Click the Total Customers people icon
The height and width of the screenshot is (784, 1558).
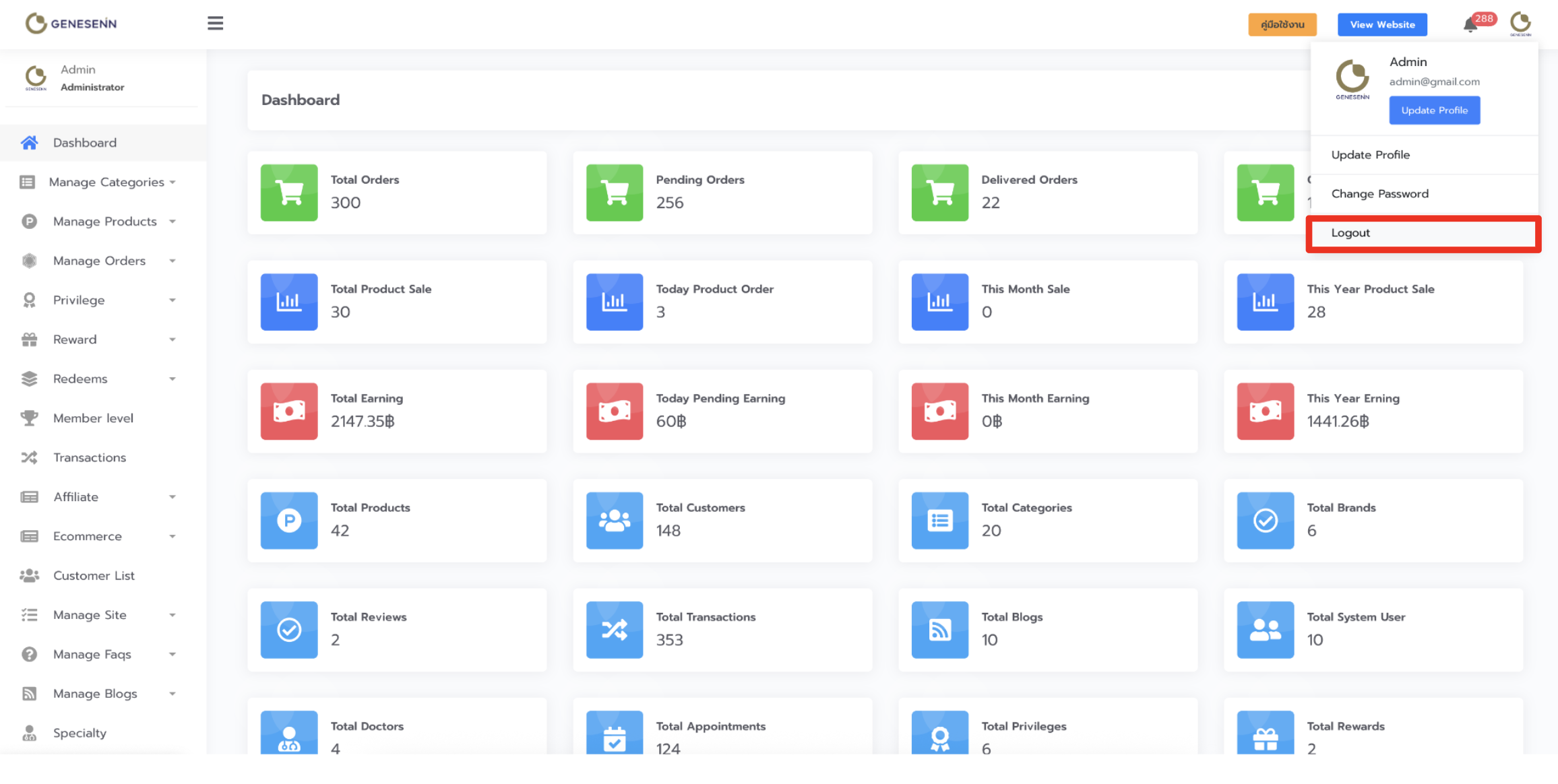tap(614, 521)
